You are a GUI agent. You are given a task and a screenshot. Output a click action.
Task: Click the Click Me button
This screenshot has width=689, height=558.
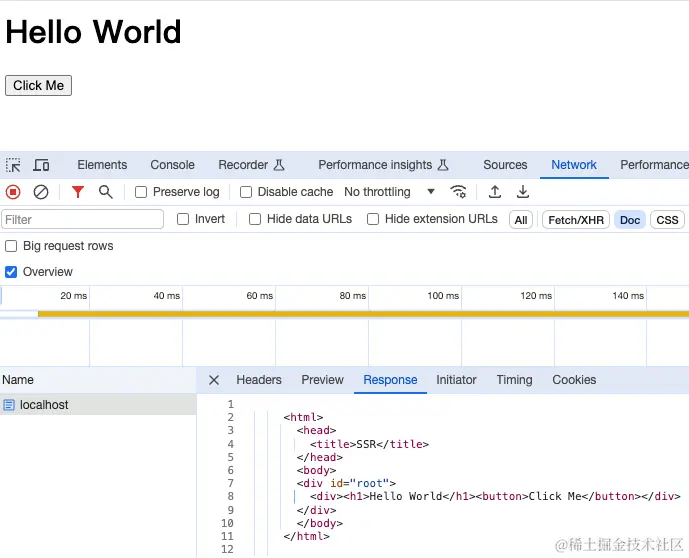coord(38,85)
